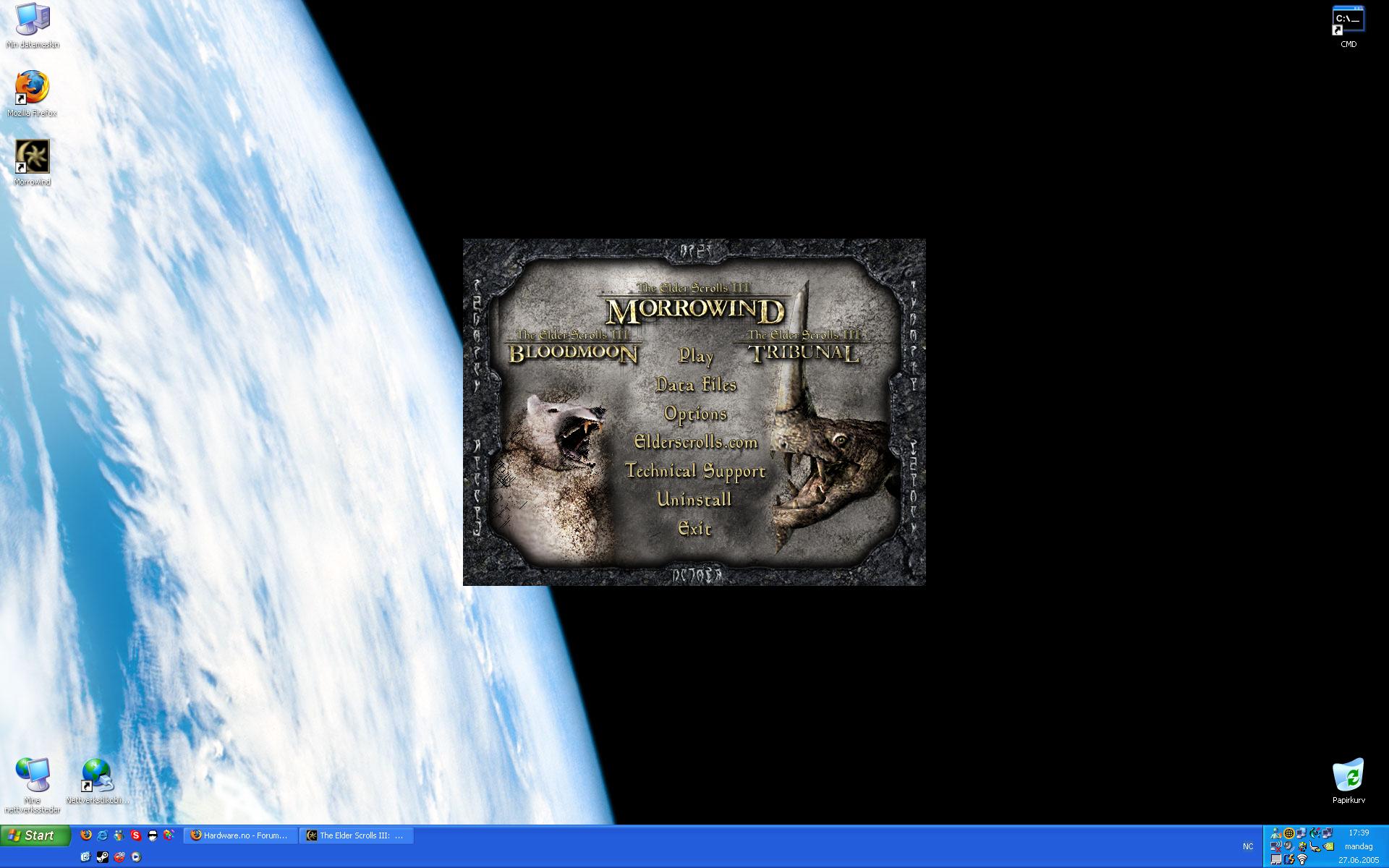Click the colorful cubes quick launch icon
This screenshot has height=868, width=1389.
169,835
